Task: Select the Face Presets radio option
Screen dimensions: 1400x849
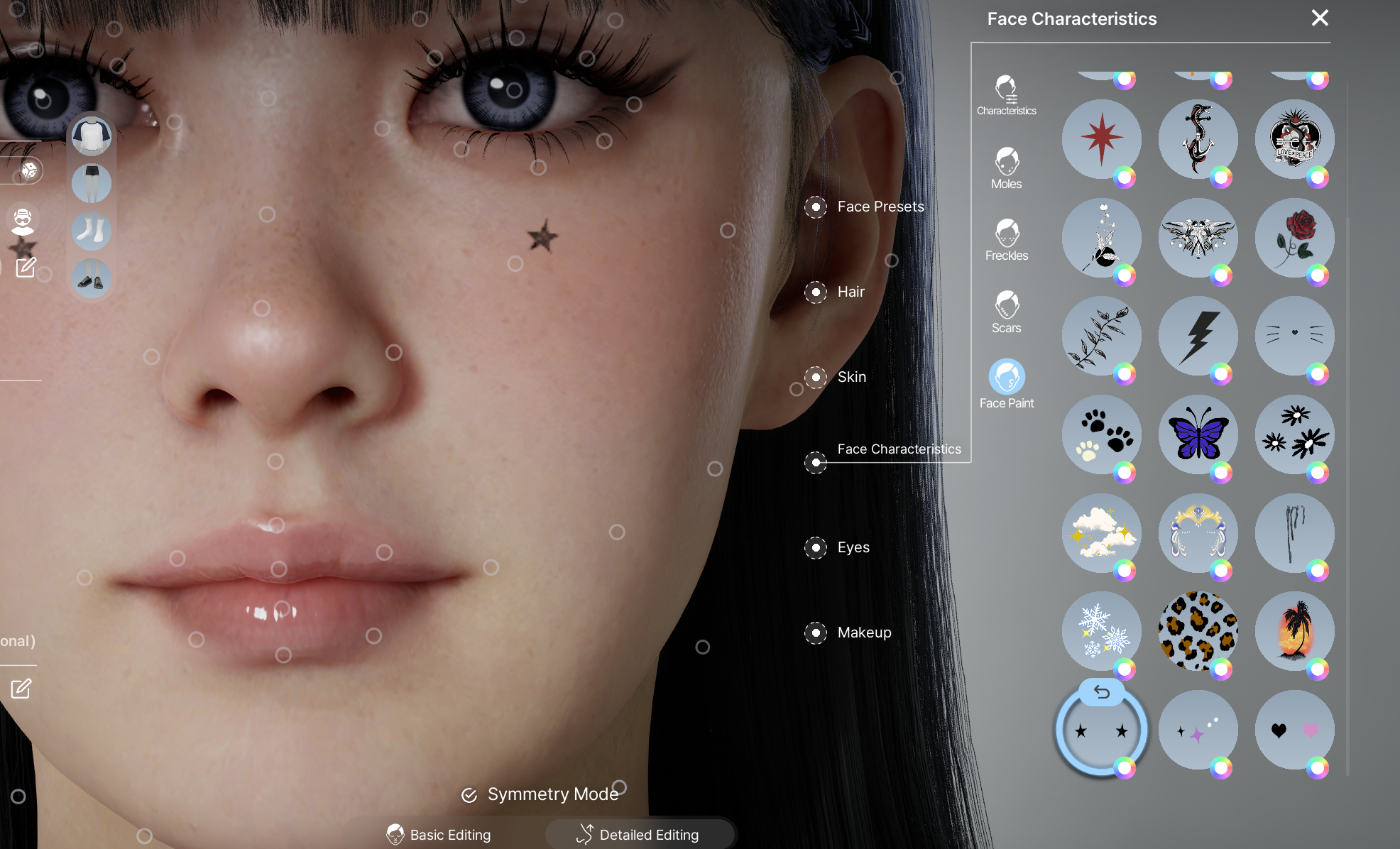Action: click(816, 207)
